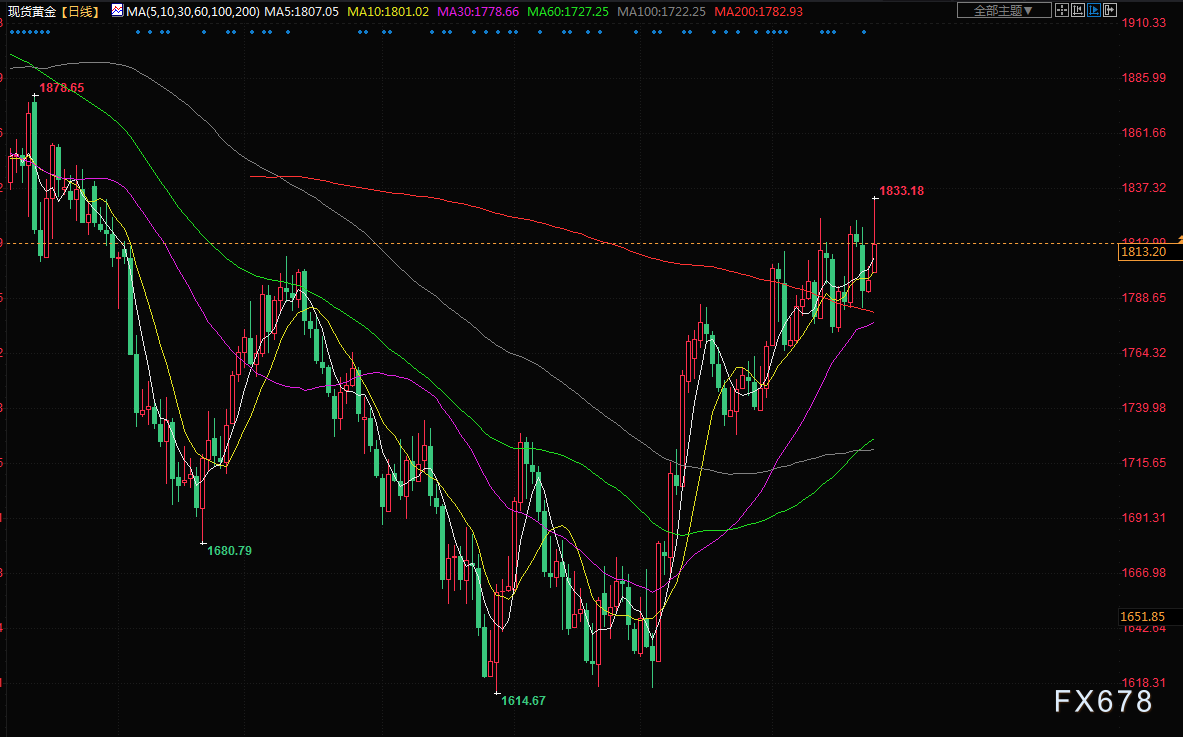Click the rightmost panel expand arrow icon
This screenshot has width=1183, height=737.
tap(1108, 10)
